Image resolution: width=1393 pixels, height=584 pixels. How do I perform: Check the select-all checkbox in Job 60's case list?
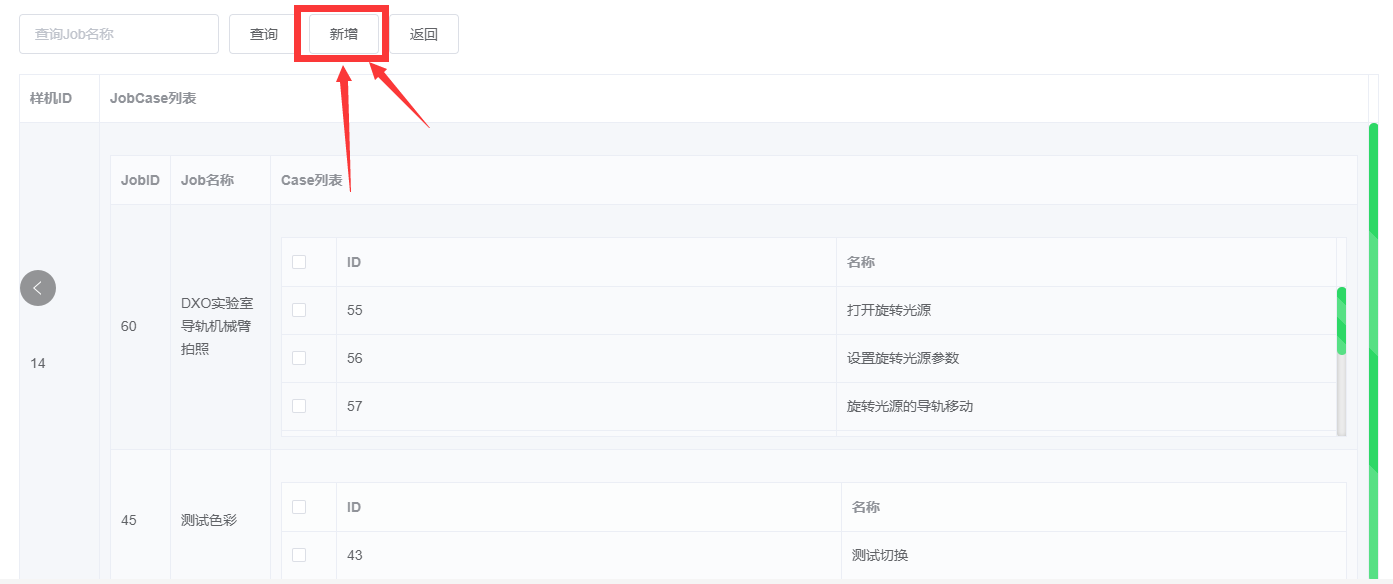tap(296, 261)
